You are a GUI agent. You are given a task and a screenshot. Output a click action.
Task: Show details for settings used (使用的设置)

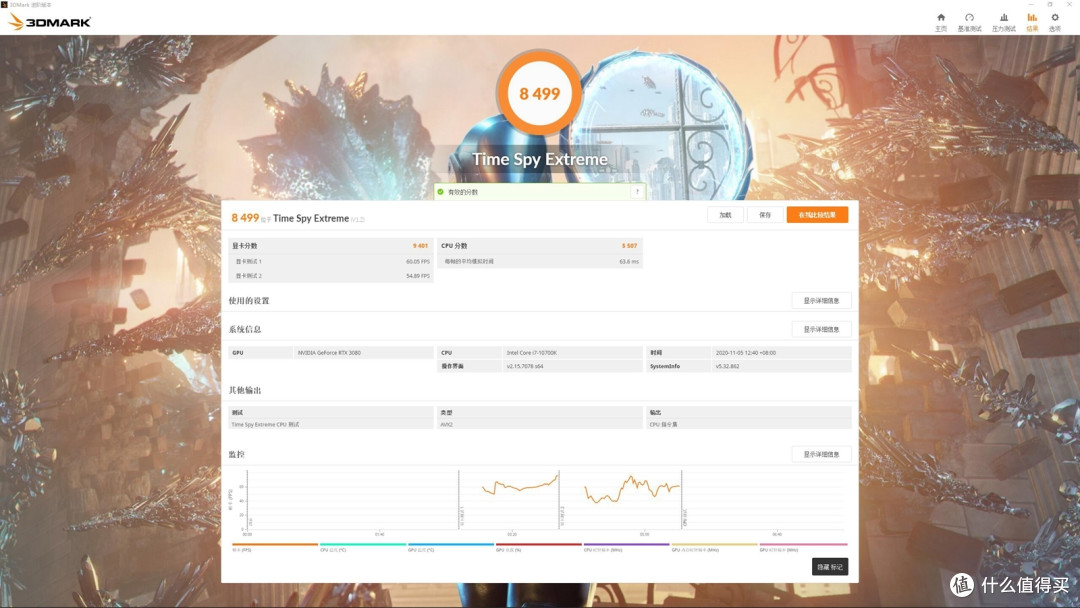tap(821, 301)
